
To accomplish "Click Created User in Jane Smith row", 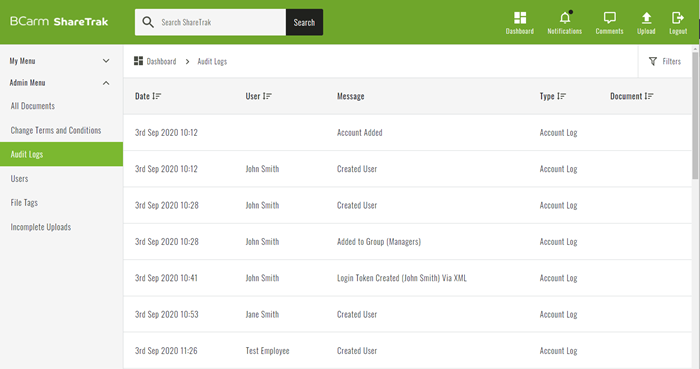I will 357,314.
